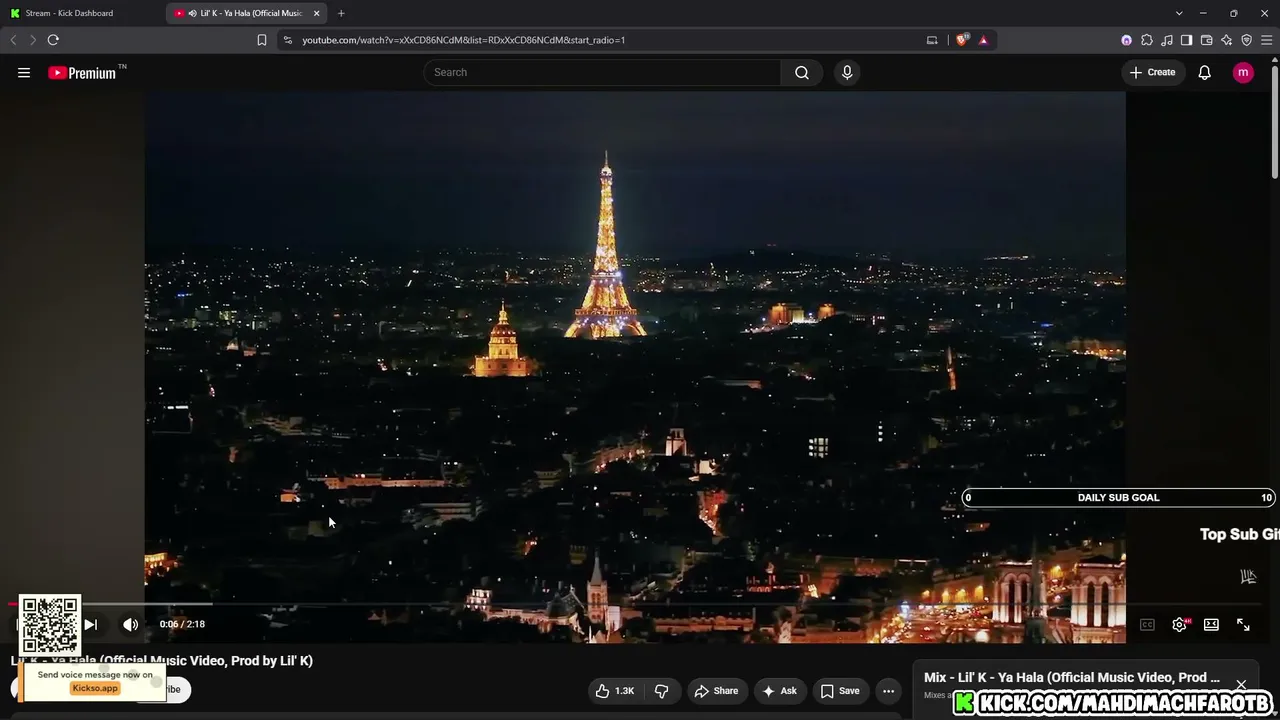Mute the video volume
The image size is (1280, 720).
point(130,624)
